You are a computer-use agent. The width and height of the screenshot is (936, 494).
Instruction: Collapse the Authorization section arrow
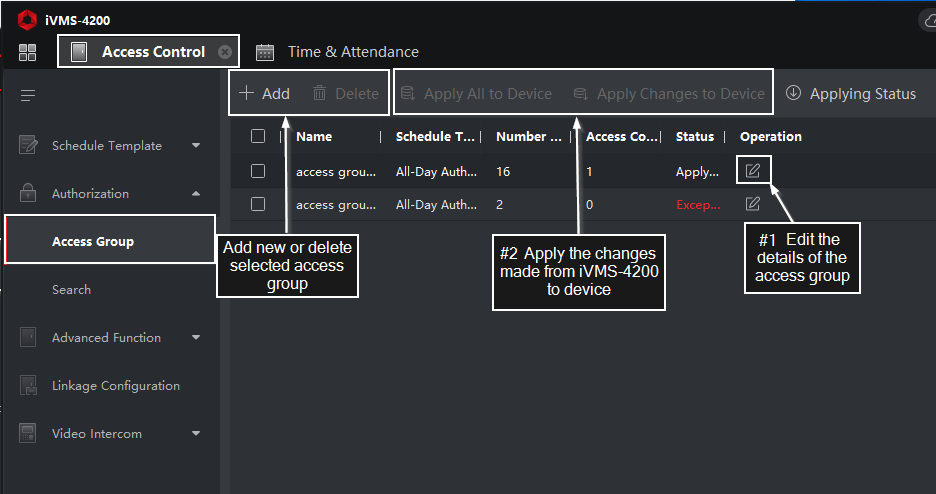[x=196, y=193]
